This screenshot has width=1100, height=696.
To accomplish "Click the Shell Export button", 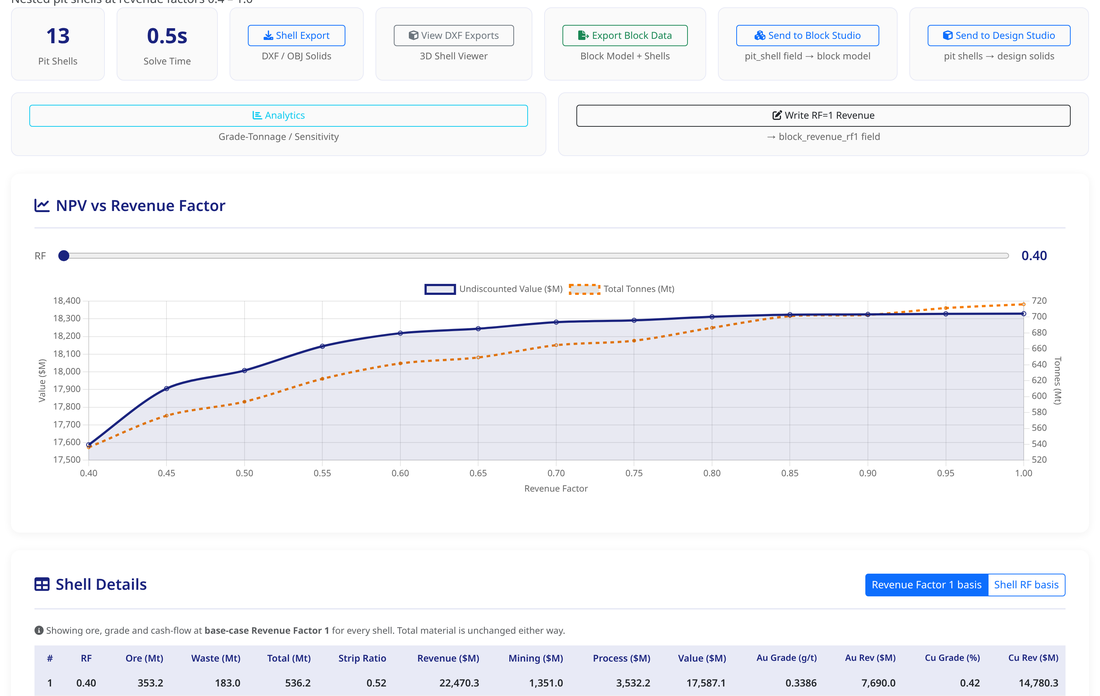I will [x=296, y=35].
